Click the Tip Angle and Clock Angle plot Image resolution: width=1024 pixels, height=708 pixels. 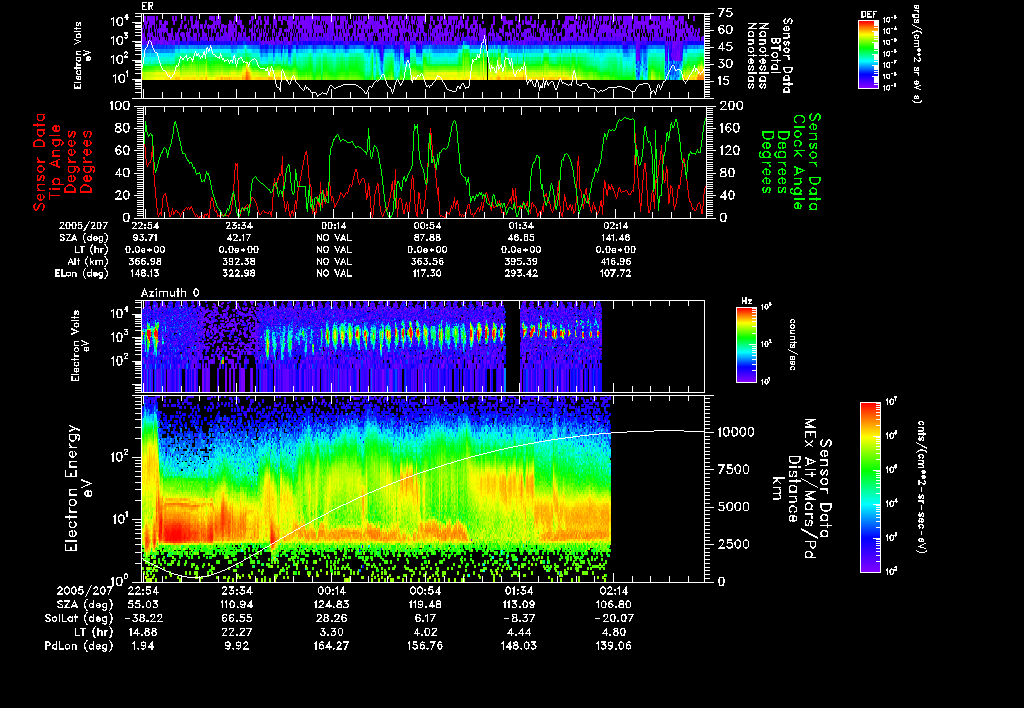pos(424,161)
